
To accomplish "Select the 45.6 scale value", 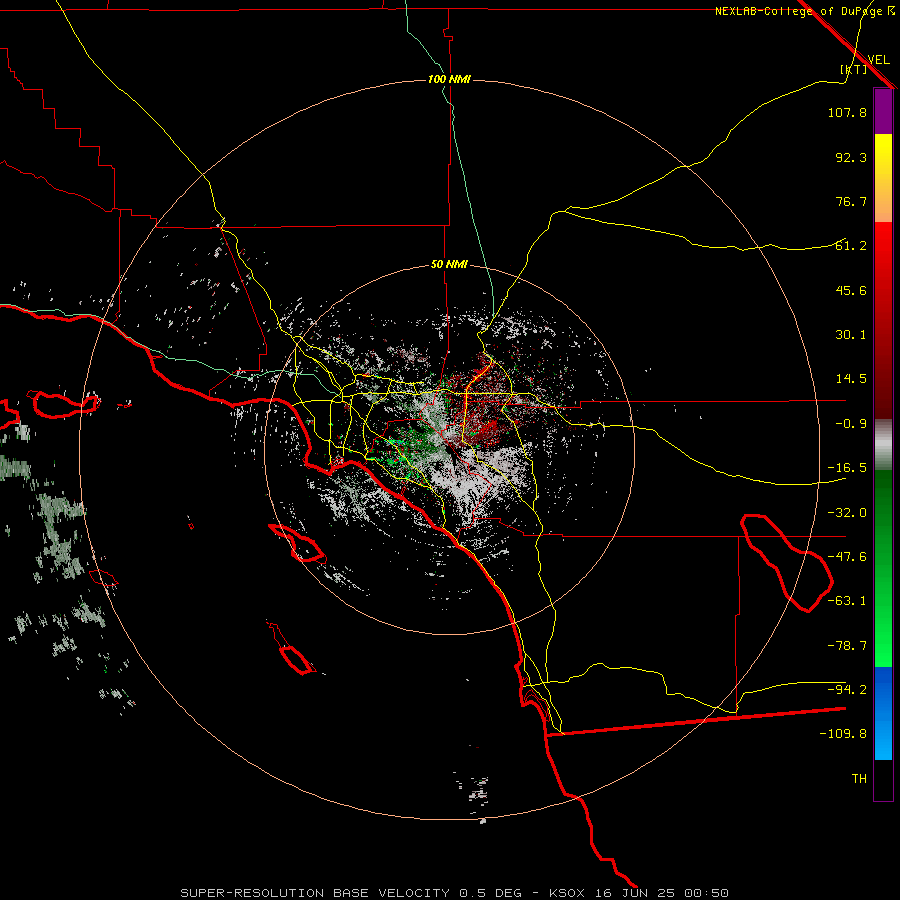I will 851,290.
